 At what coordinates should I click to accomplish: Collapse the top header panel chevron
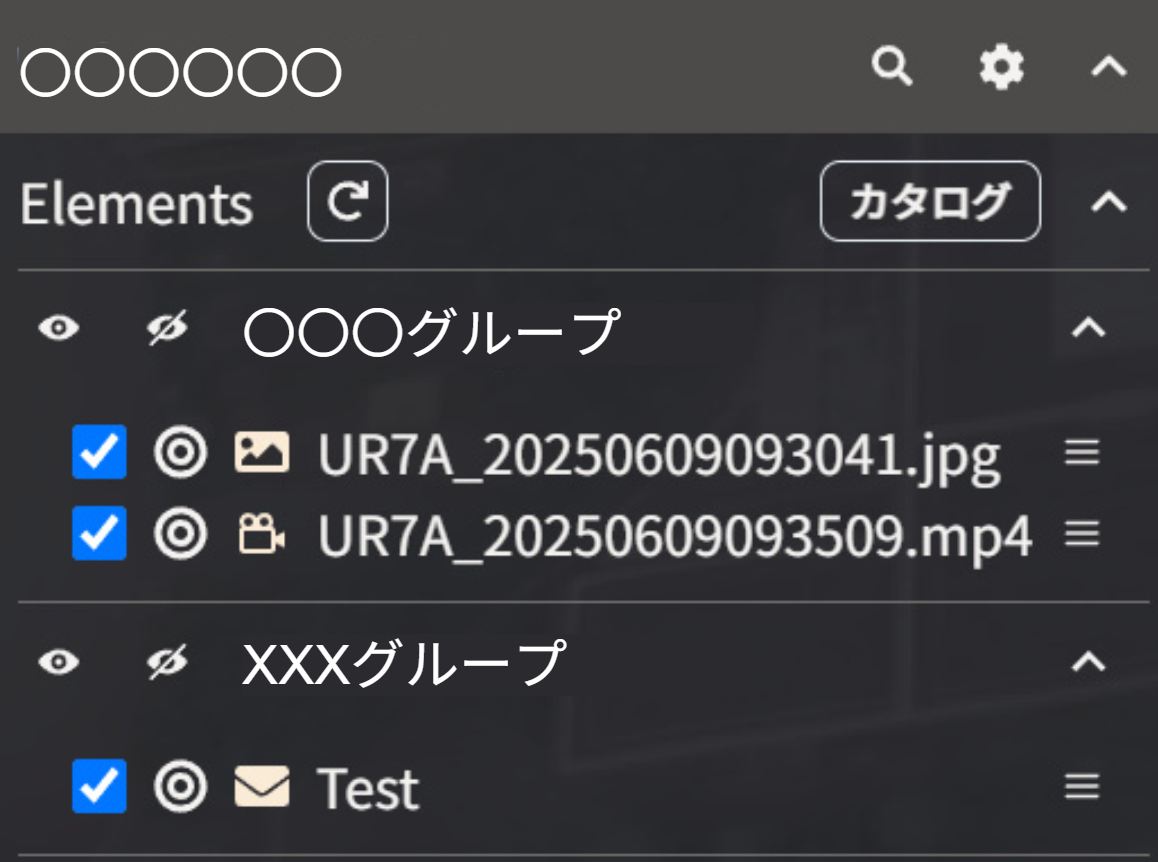(x=1108, y=68)
